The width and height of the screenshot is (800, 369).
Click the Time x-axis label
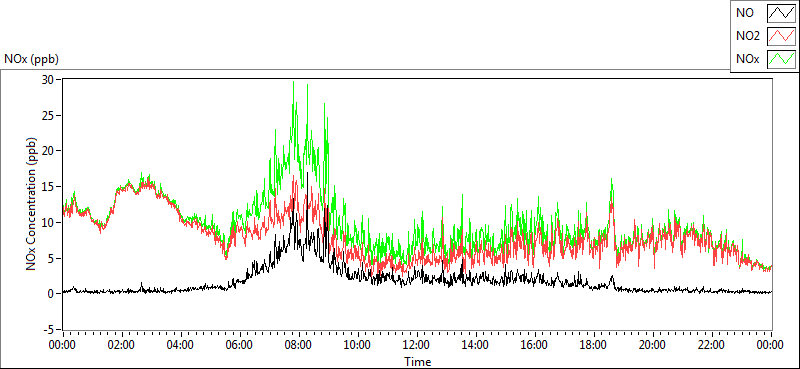[x=418, y=362]
